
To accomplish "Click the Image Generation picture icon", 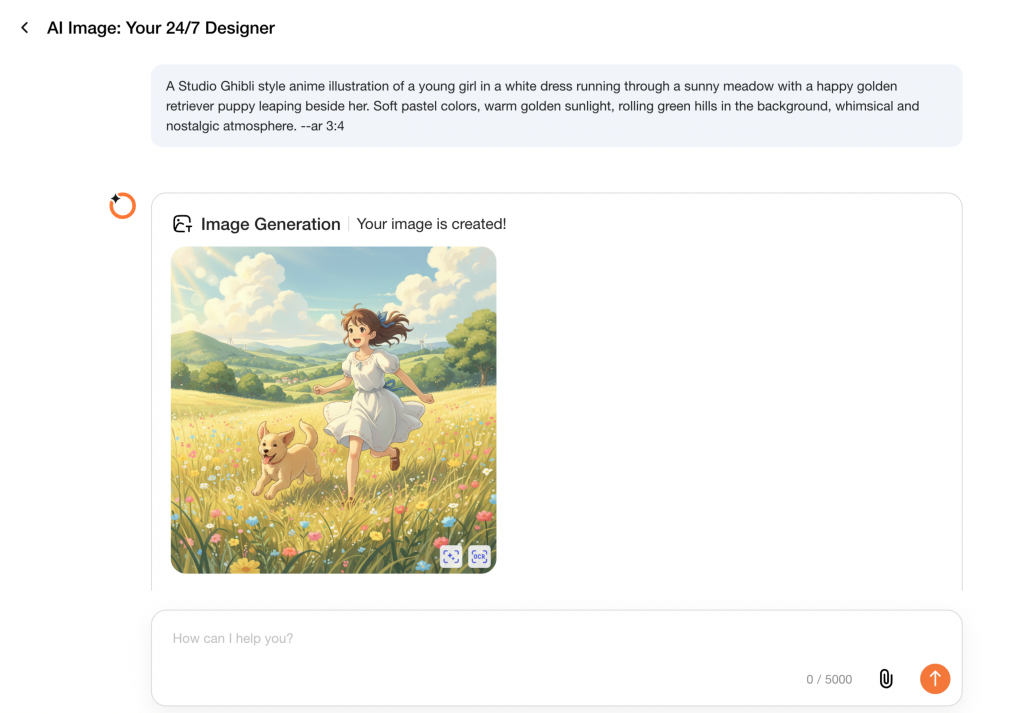I will point(182,223).
